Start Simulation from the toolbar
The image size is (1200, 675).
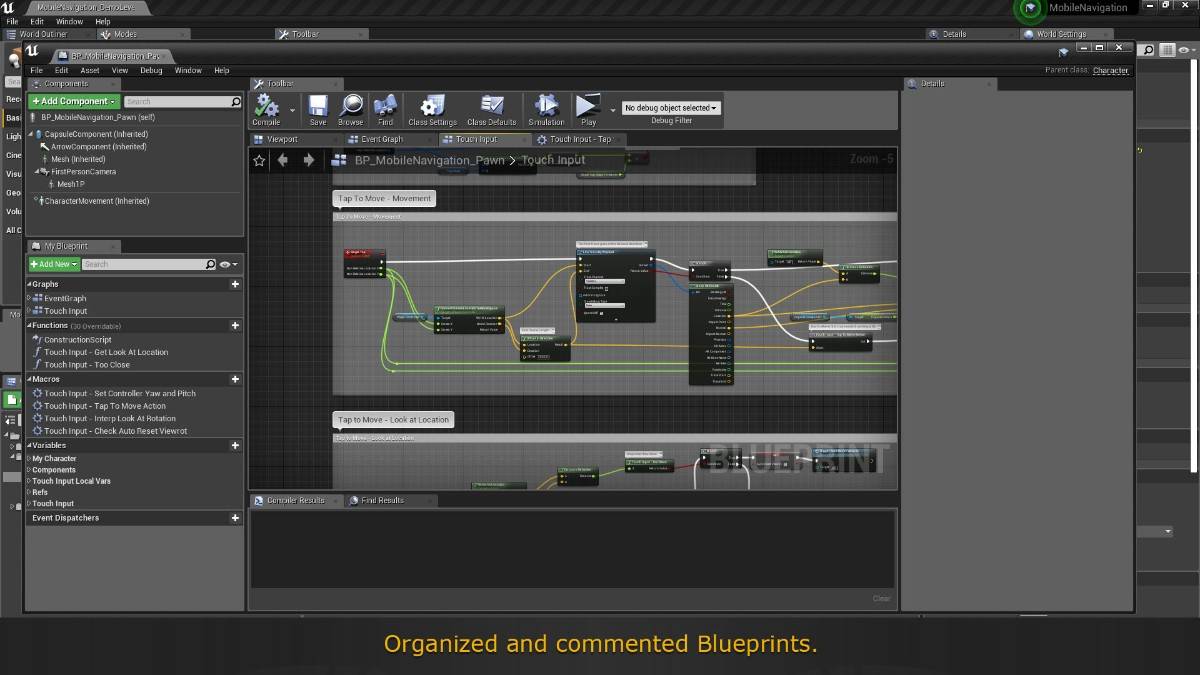point(546,110)
